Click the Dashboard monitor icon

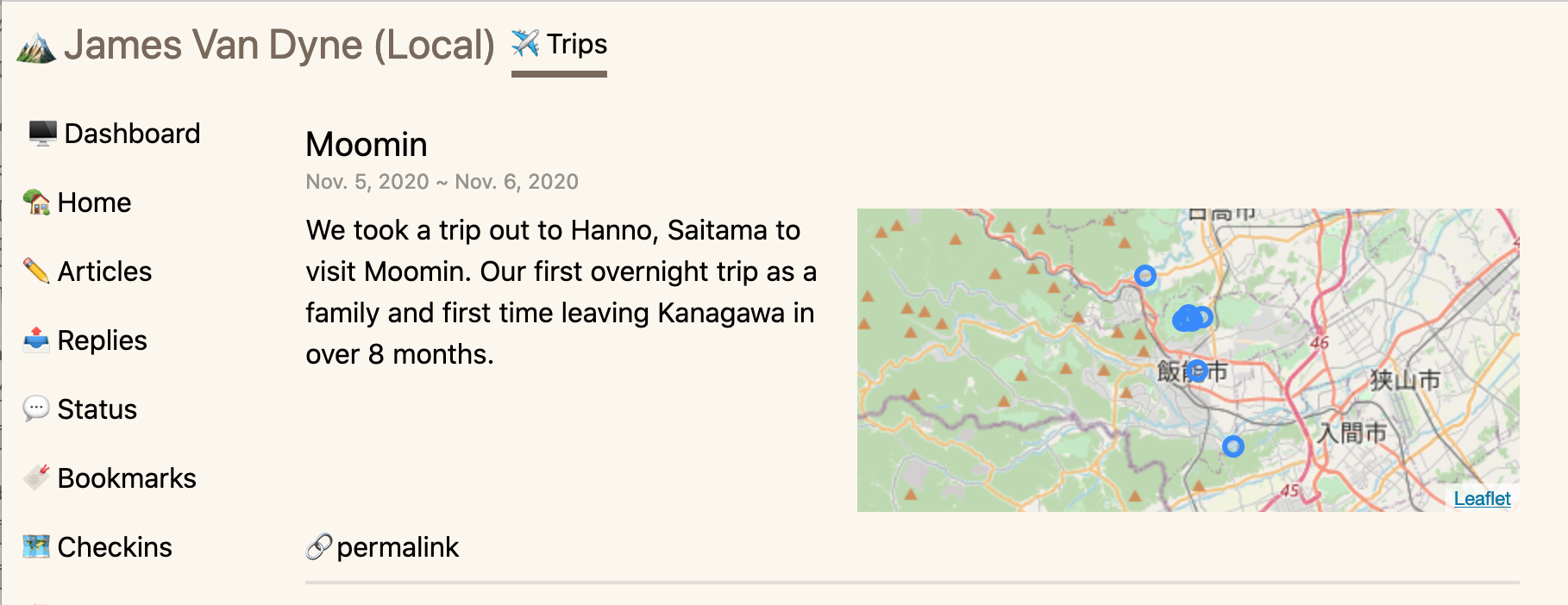(42, 134)
